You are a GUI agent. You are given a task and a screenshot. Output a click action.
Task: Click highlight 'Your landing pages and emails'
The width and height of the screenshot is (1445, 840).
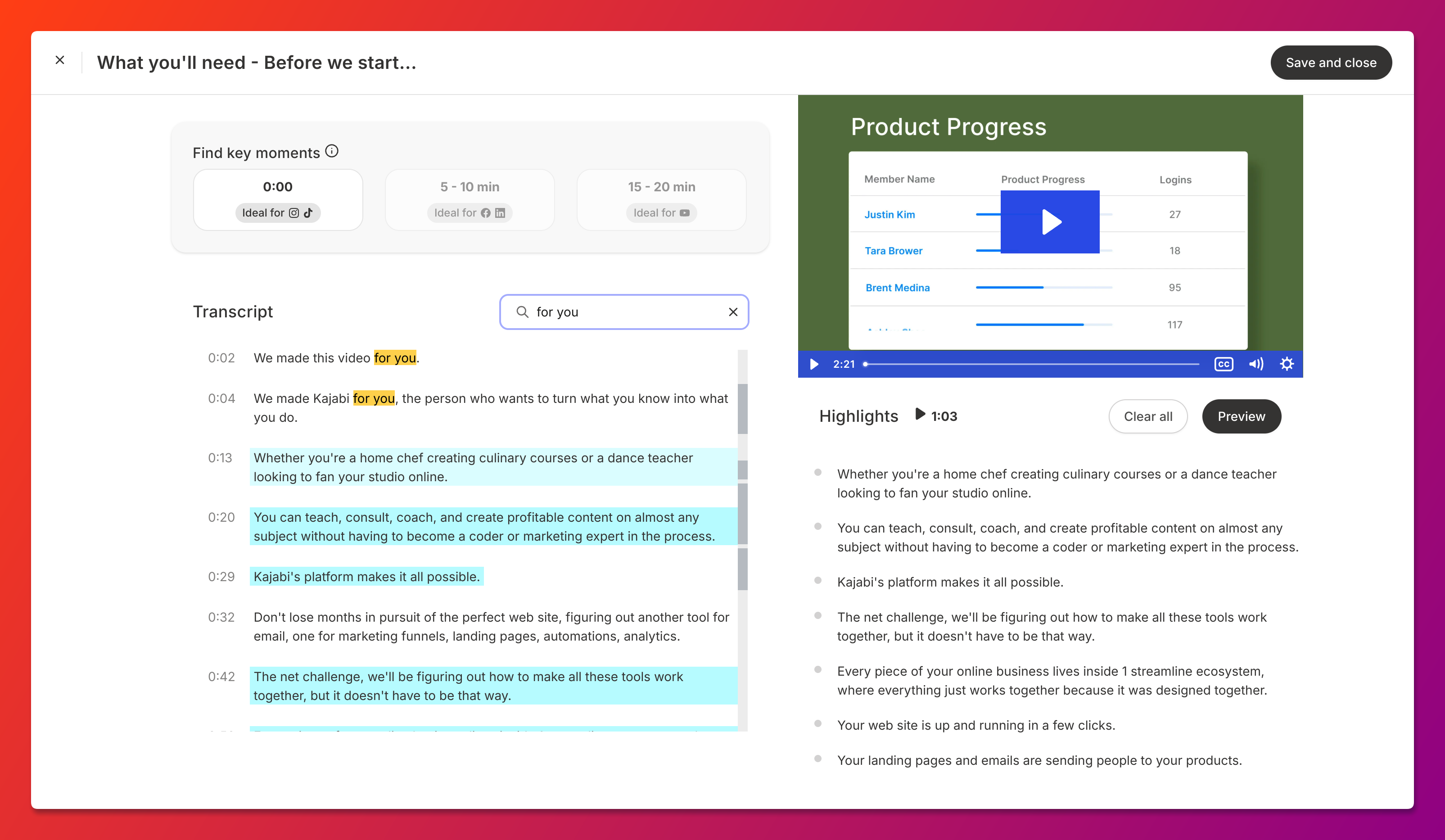pyautogui.click(x=1039, y=760)
